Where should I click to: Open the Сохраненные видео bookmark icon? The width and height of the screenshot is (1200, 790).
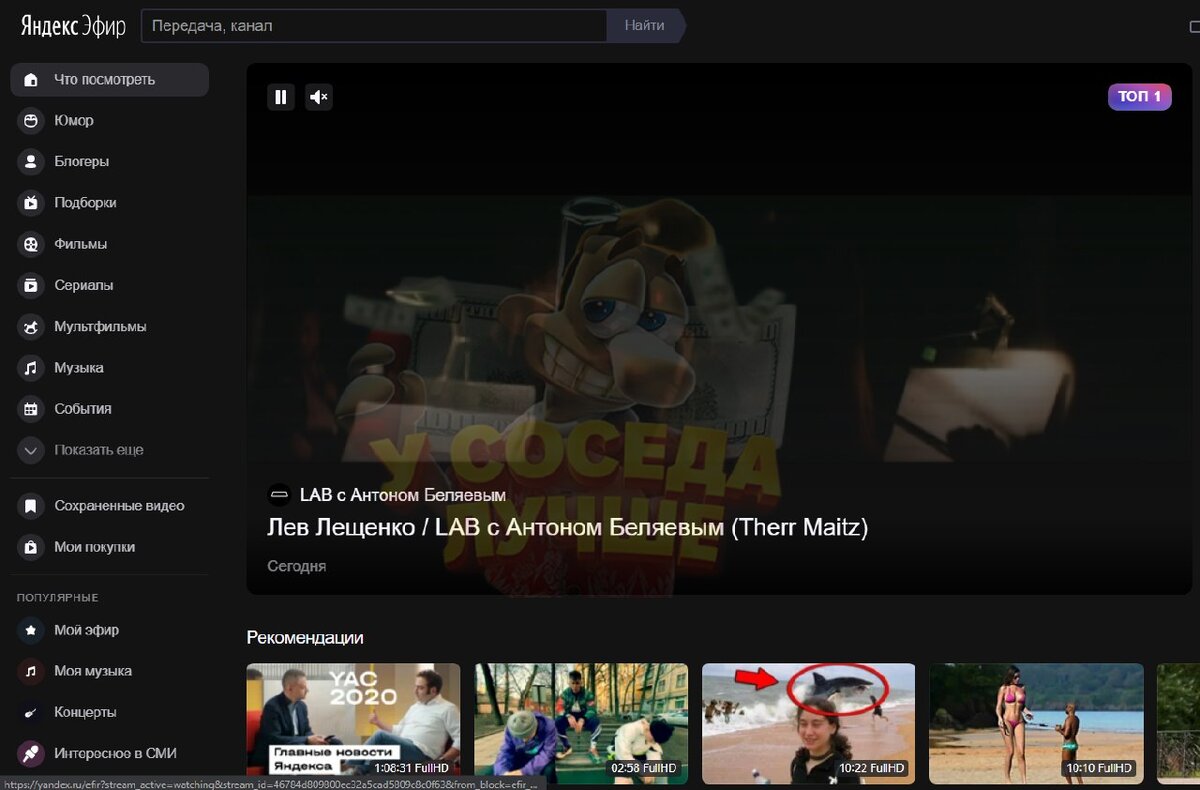(31, 506)
